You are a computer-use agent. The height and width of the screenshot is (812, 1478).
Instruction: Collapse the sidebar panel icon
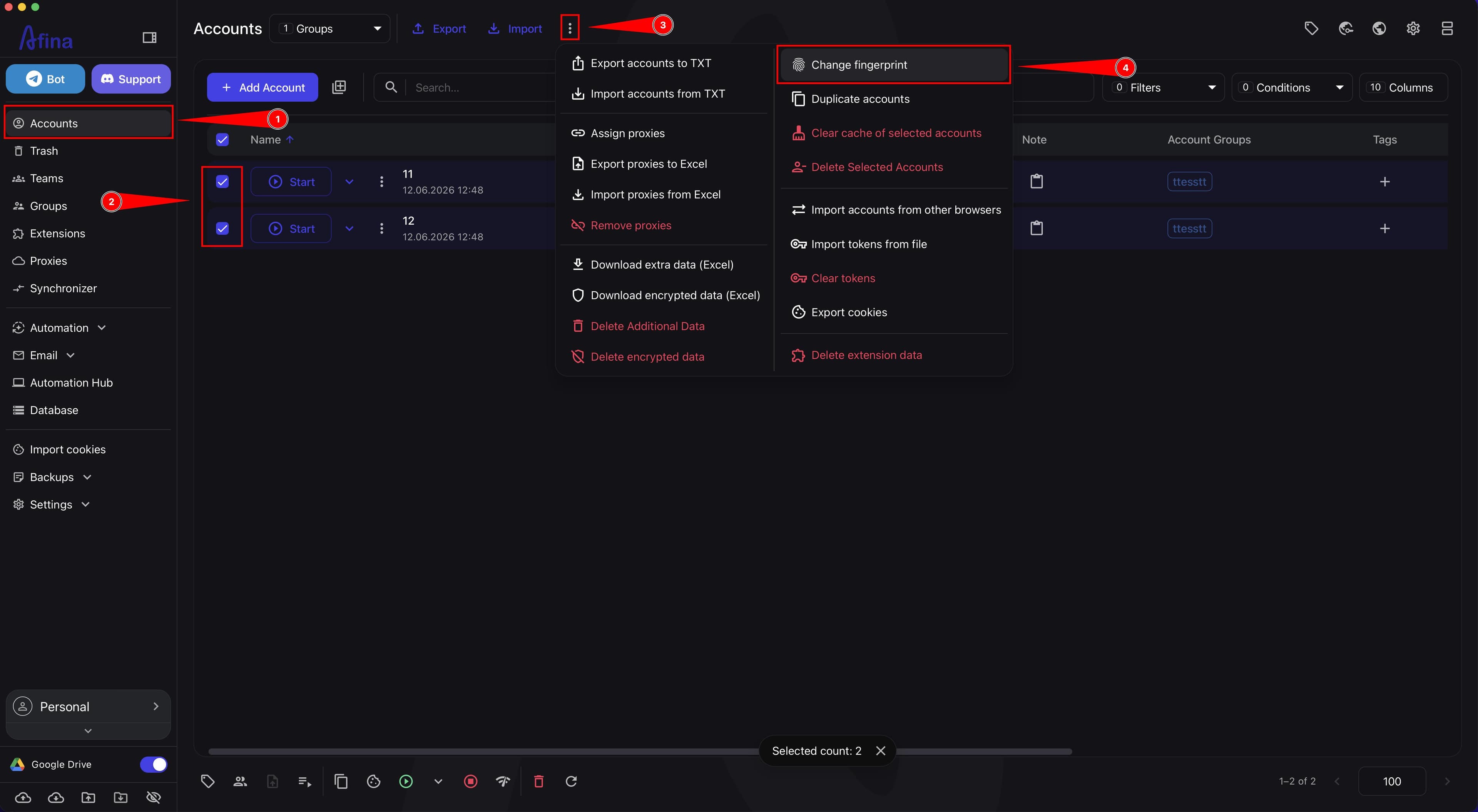click(149, 37)
